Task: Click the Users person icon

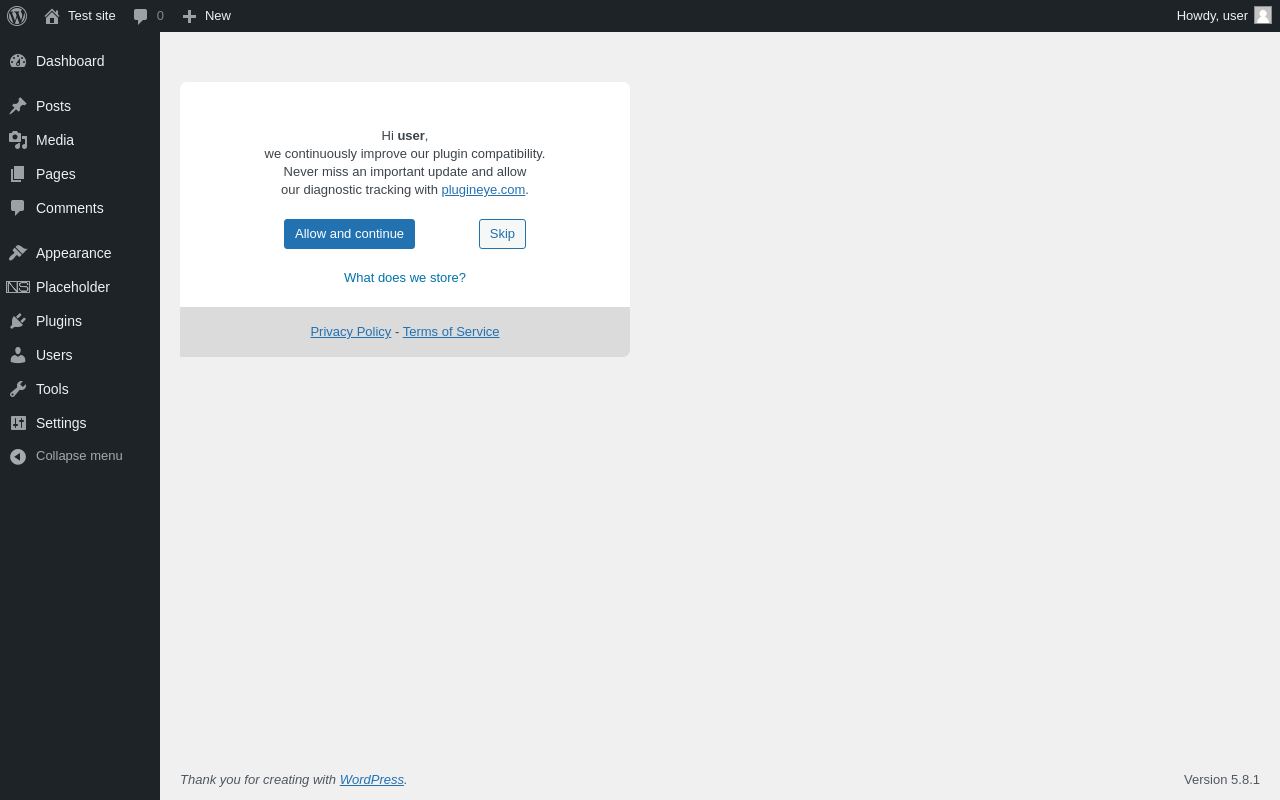Action: (x=18, y=355)
